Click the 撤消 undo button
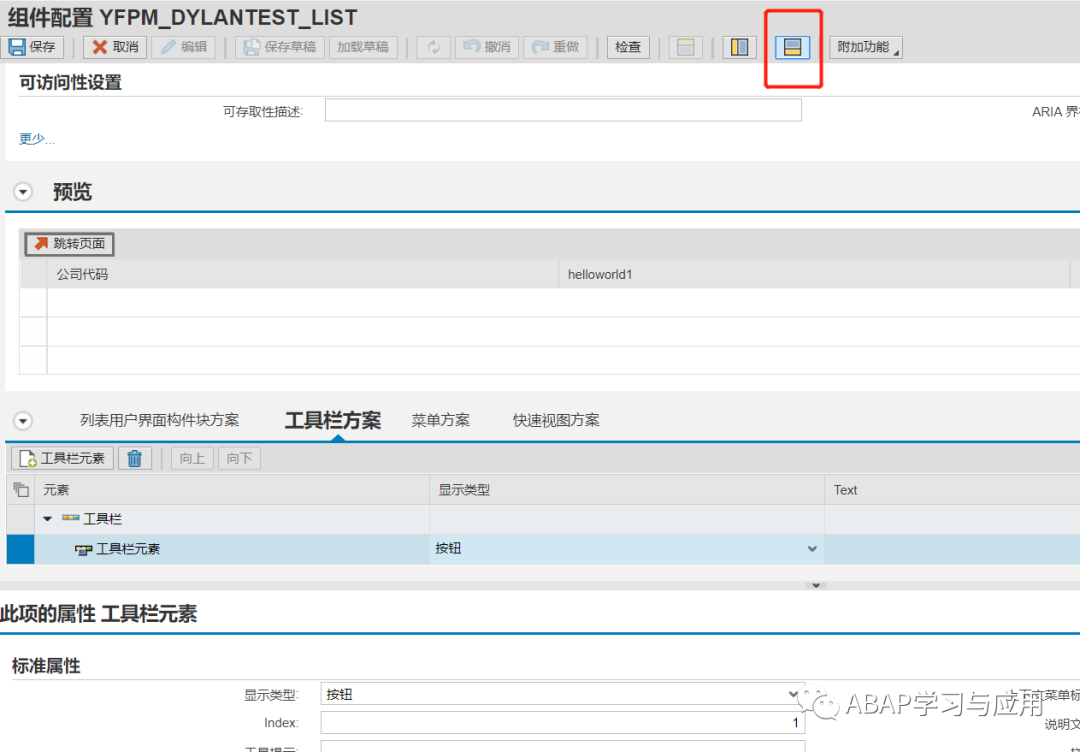 (x=486, y=47)
